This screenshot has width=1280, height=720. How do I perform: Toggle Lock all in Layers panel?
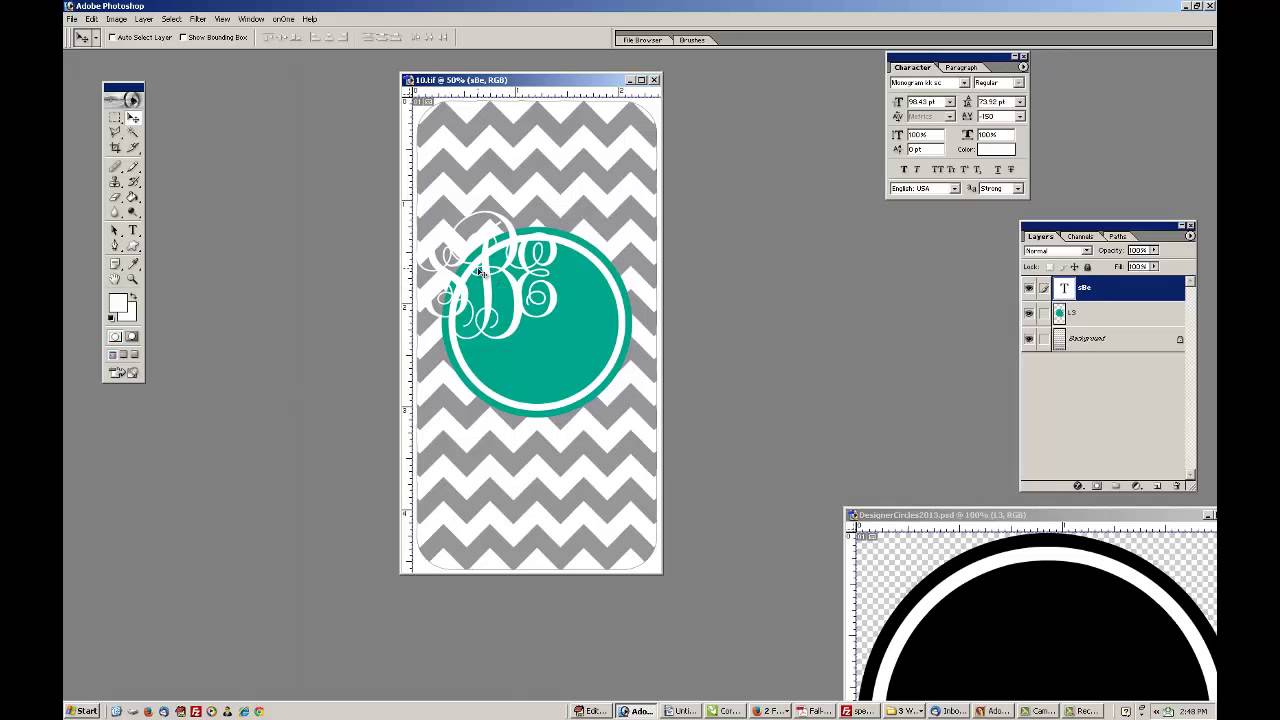[x=1087, y=267]
